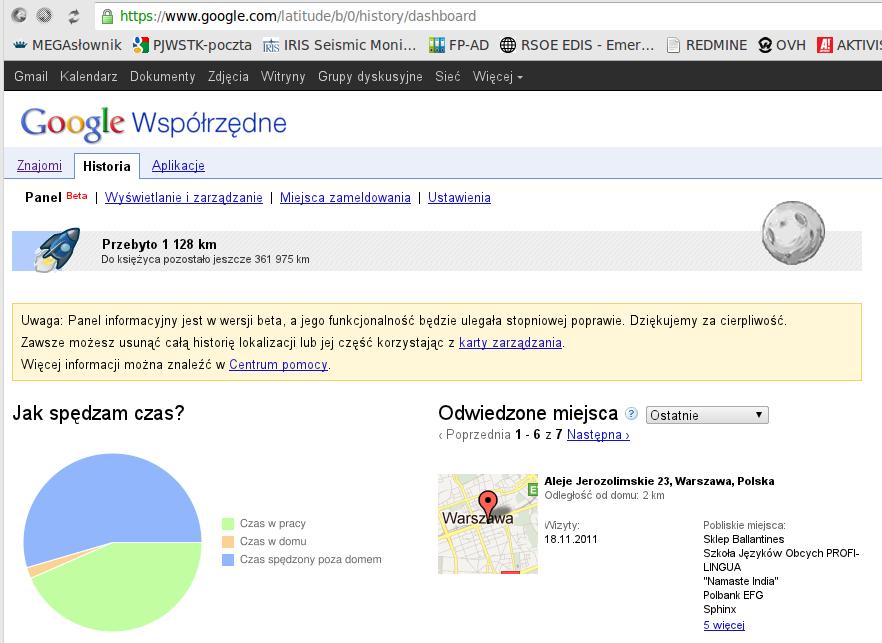Viewport: 882px width, 643px height.
Task: Click the Warszawa map thumbnail
Action: click(488, 524)
